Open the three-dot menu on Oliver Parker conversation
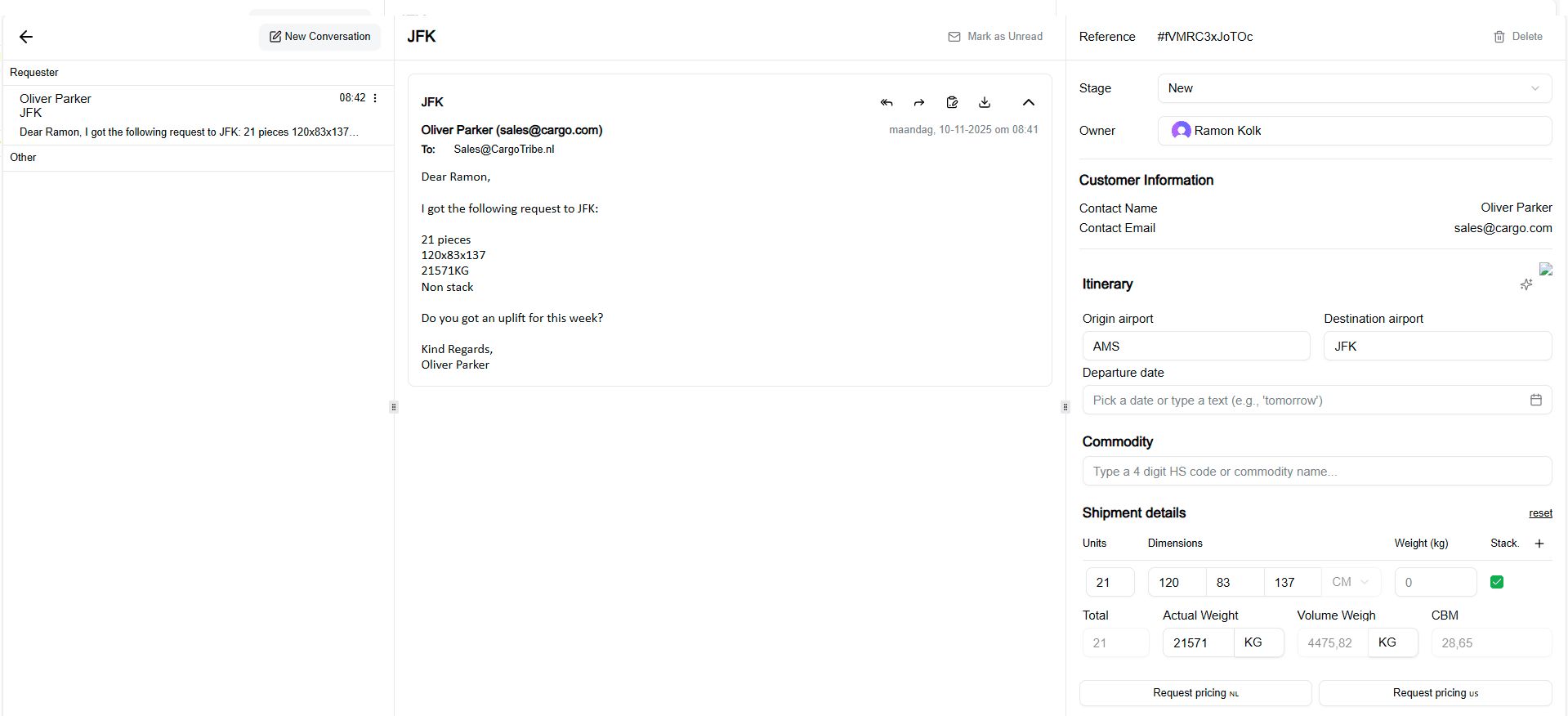The width and height of the screenshot is (1568, 716). [x=375, y=98]
